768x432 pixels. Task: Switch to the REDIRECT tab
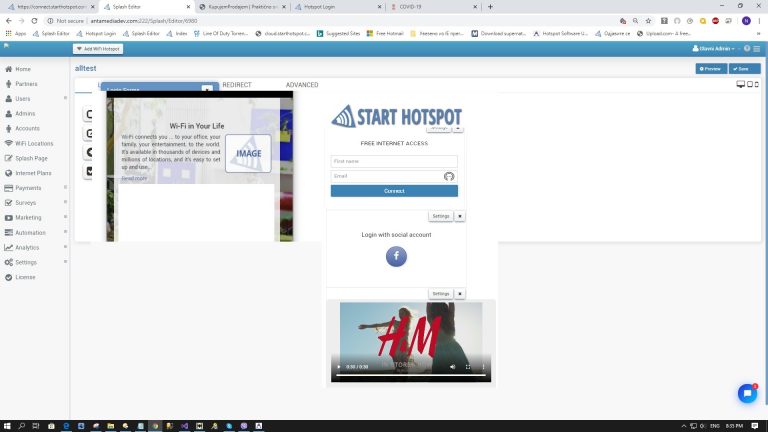[237, 85]
